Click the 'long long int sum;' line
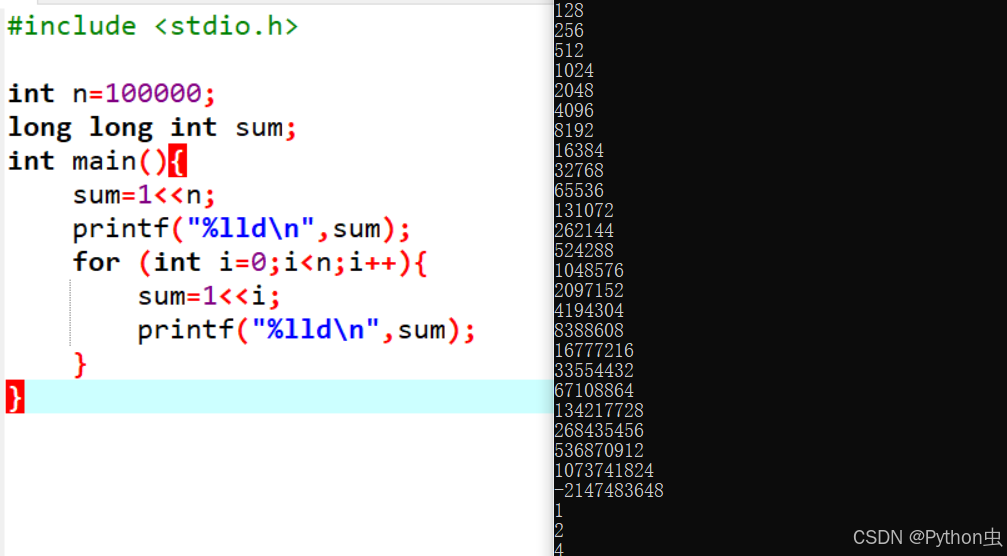This screenshot has height=556, width=1007. (152, 128)
